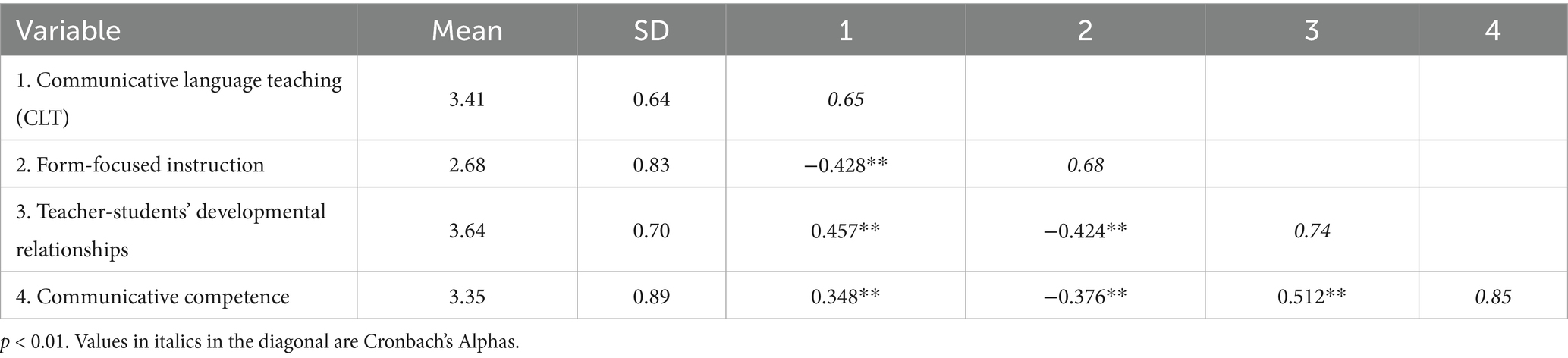Click the Cronbach's alpha value 0.65
The width and height of the screenshot is (1568, 358).
[845, 99]
